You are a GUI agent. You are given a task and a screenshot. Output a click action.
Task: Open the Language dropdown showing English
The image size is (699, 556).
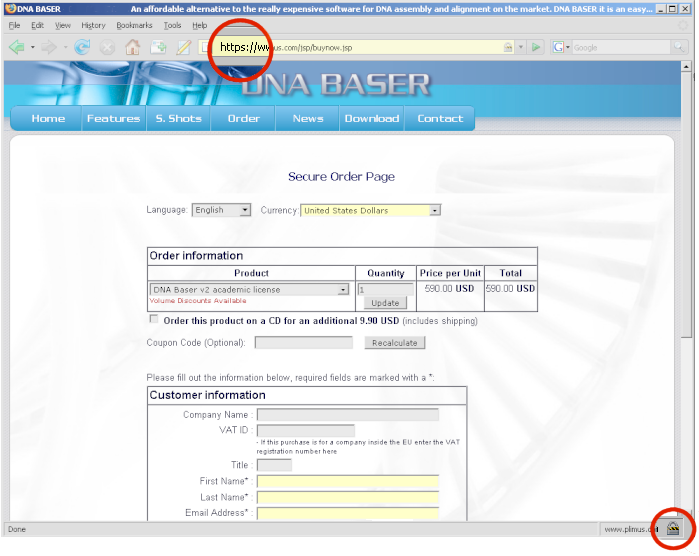click(x=222, y=210)
